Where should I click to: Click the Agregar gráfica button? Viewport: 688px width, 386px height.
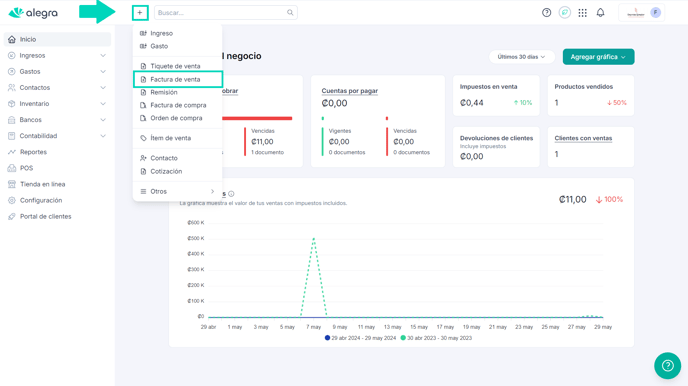(598, 57)
